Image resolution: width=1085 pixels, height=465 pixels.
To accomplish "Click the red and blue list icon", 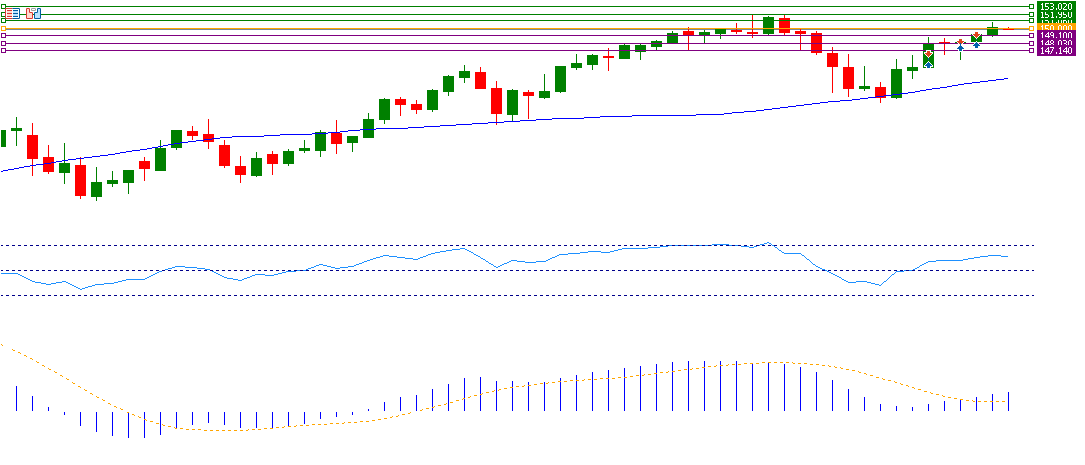I will point(12,14).
